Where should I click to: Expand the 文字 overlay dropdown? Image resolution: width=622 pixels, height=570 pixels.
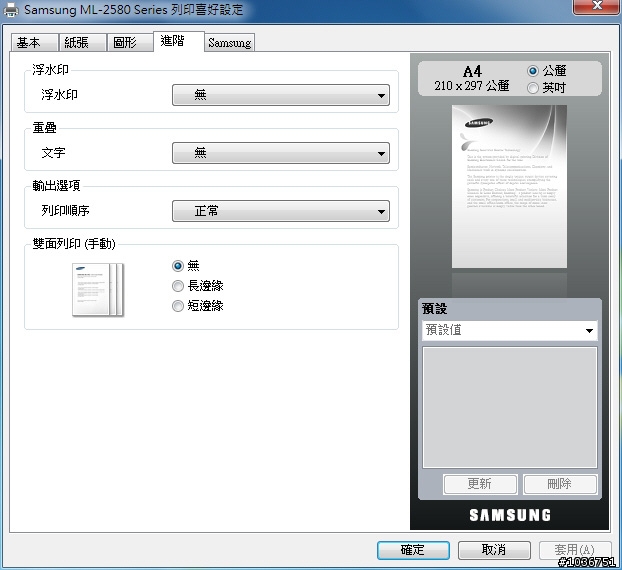pyautogui.click(x=281, y=153)
